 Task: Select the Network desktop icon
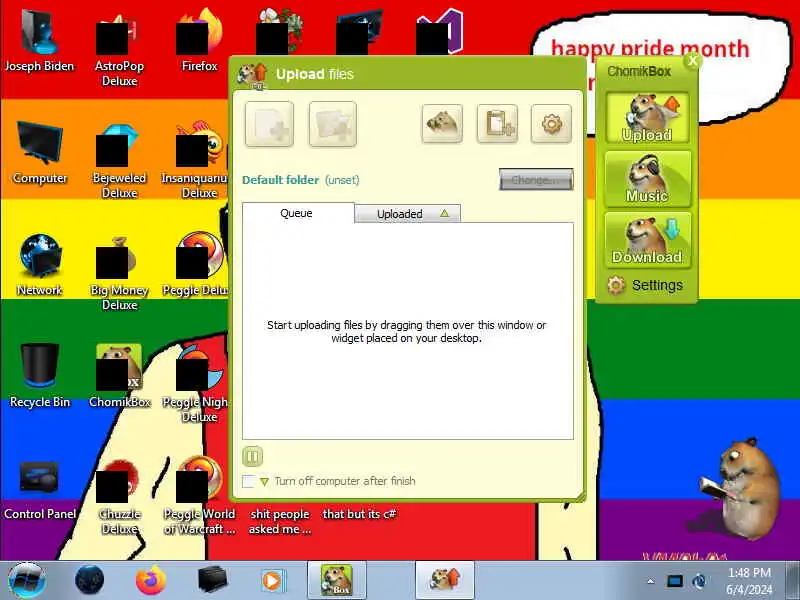point(40,265)
